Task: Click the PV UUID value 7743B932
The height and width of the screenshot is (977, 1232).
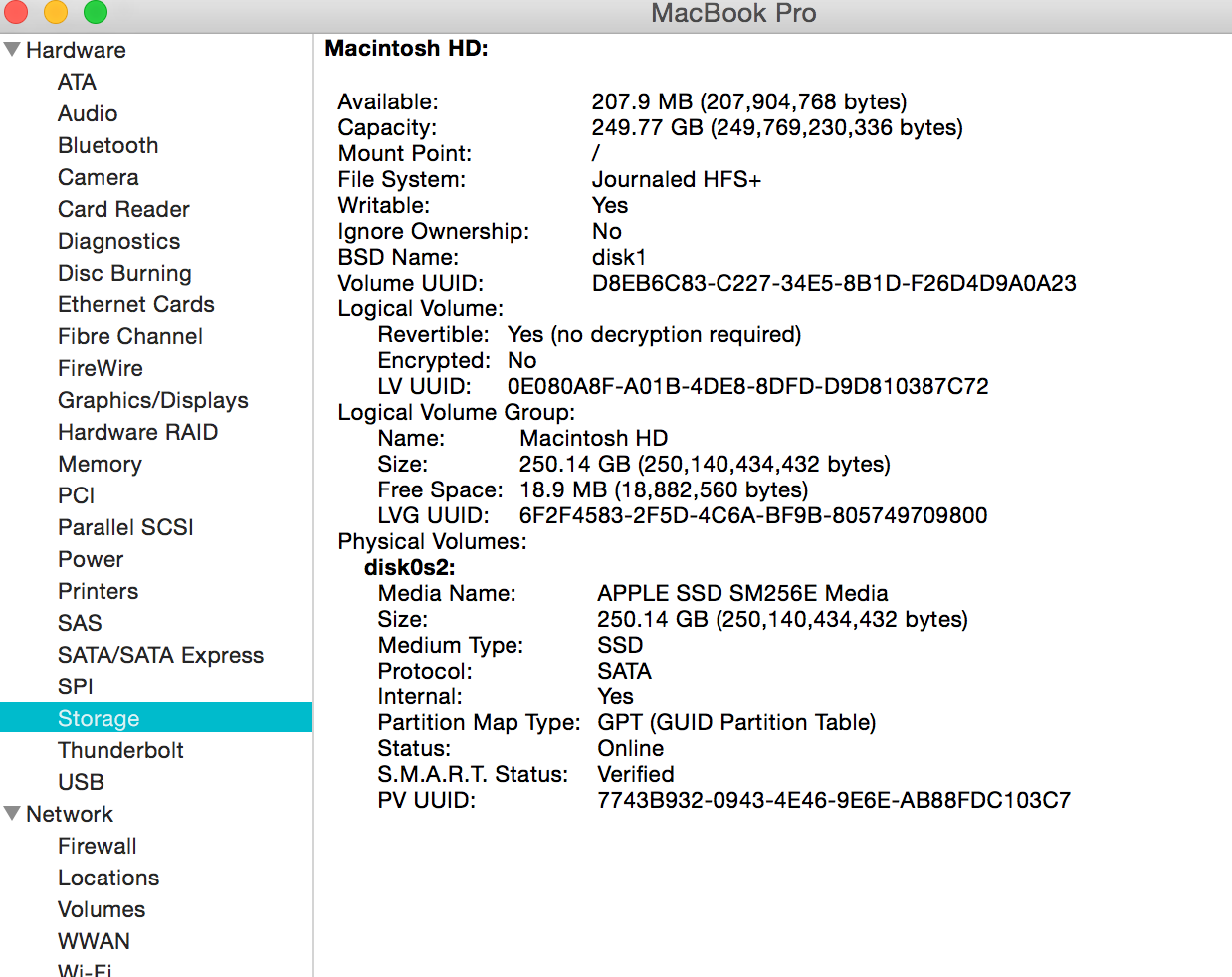Action: tap(834, 800)
